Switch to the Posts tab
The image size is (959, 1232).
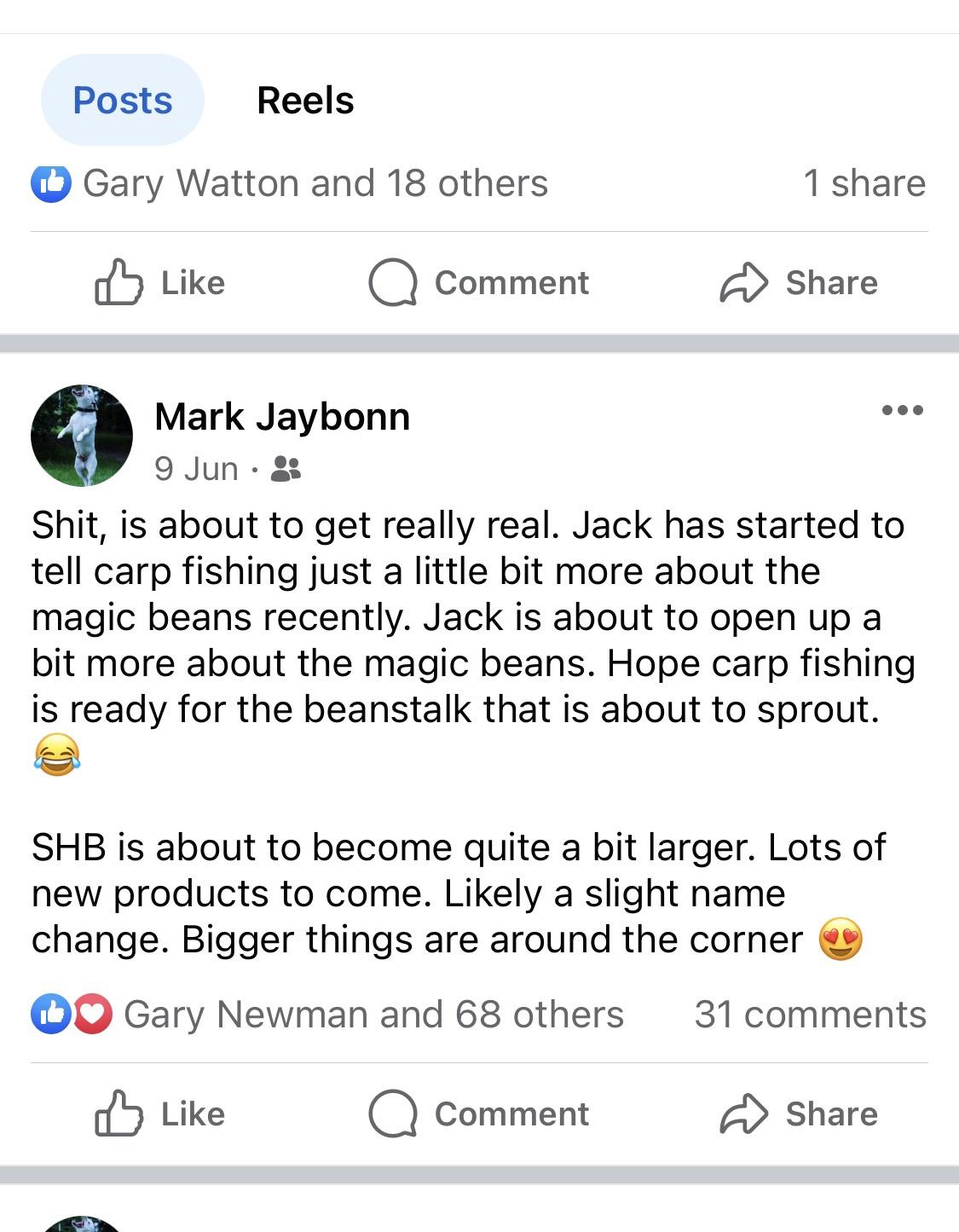(x=122, y=101)
